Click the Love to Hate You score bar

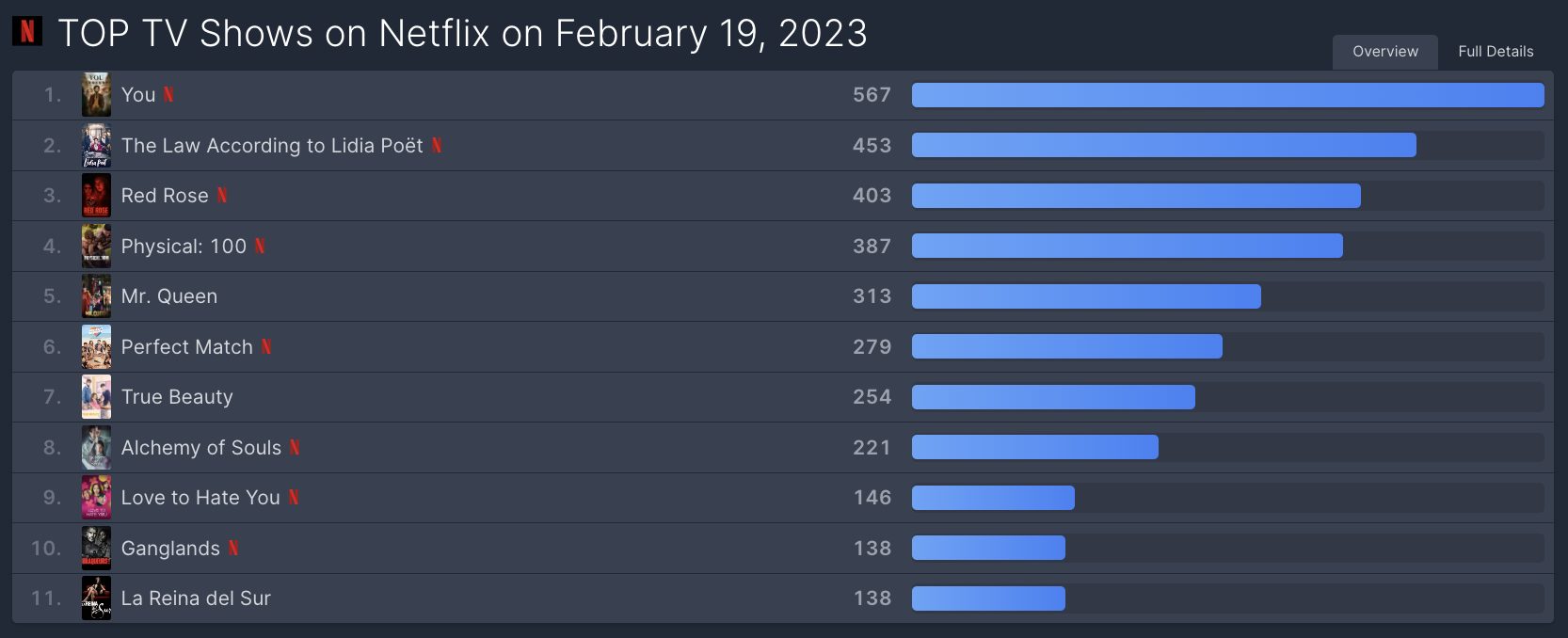[x=993, y=498]
